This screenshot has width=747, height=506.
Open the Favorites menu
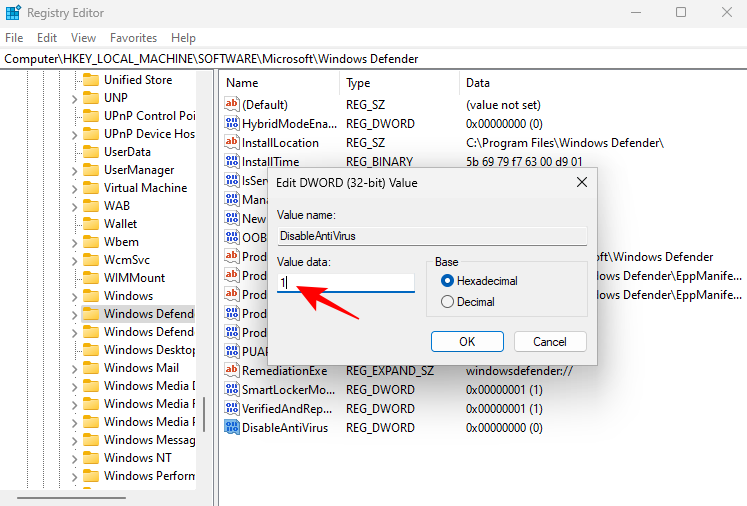pyautogui.click(x=133, y=38)
